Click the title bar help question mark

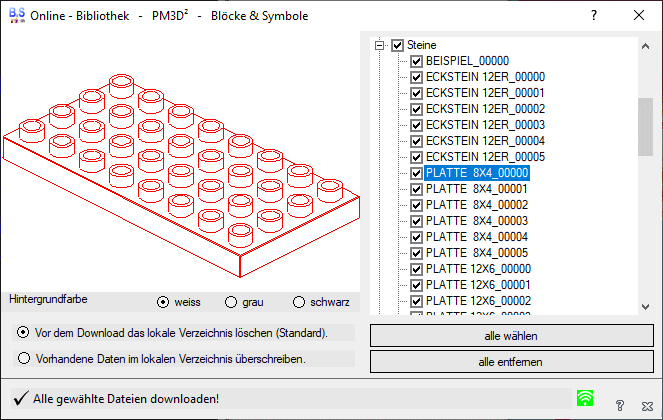594,16
